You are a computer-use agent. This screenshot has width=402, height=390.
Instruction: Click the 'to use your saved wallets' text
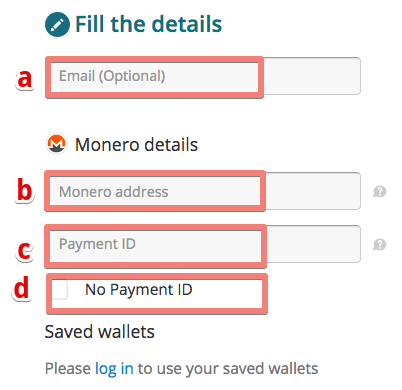tap(228, 369)
